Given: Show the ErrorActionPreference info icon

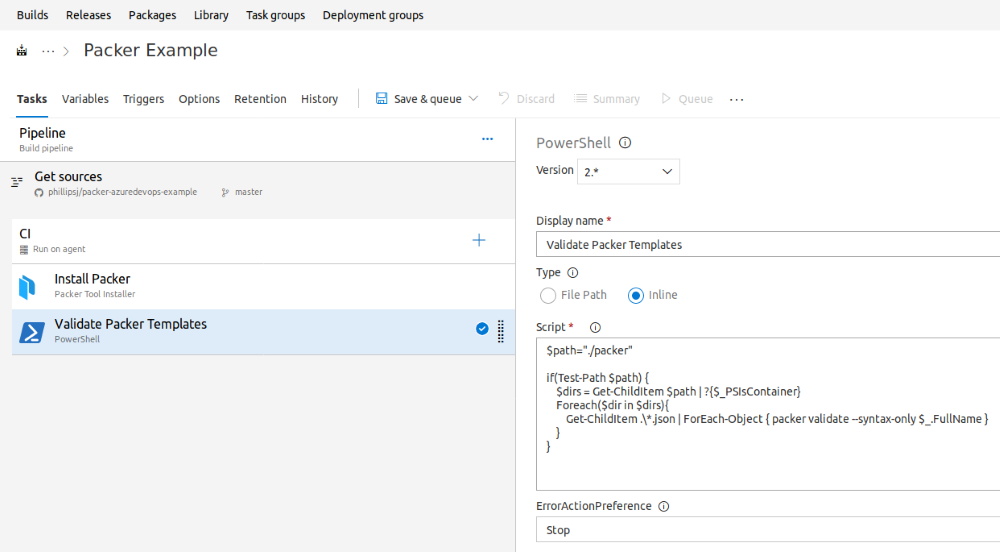Looking at the screenshot, I should pyautogui.click(x=663, y=506).
